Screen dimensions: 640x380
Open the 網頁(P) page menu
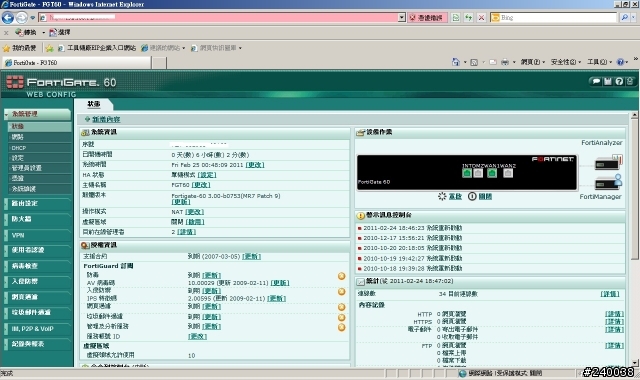coord(533,62)
